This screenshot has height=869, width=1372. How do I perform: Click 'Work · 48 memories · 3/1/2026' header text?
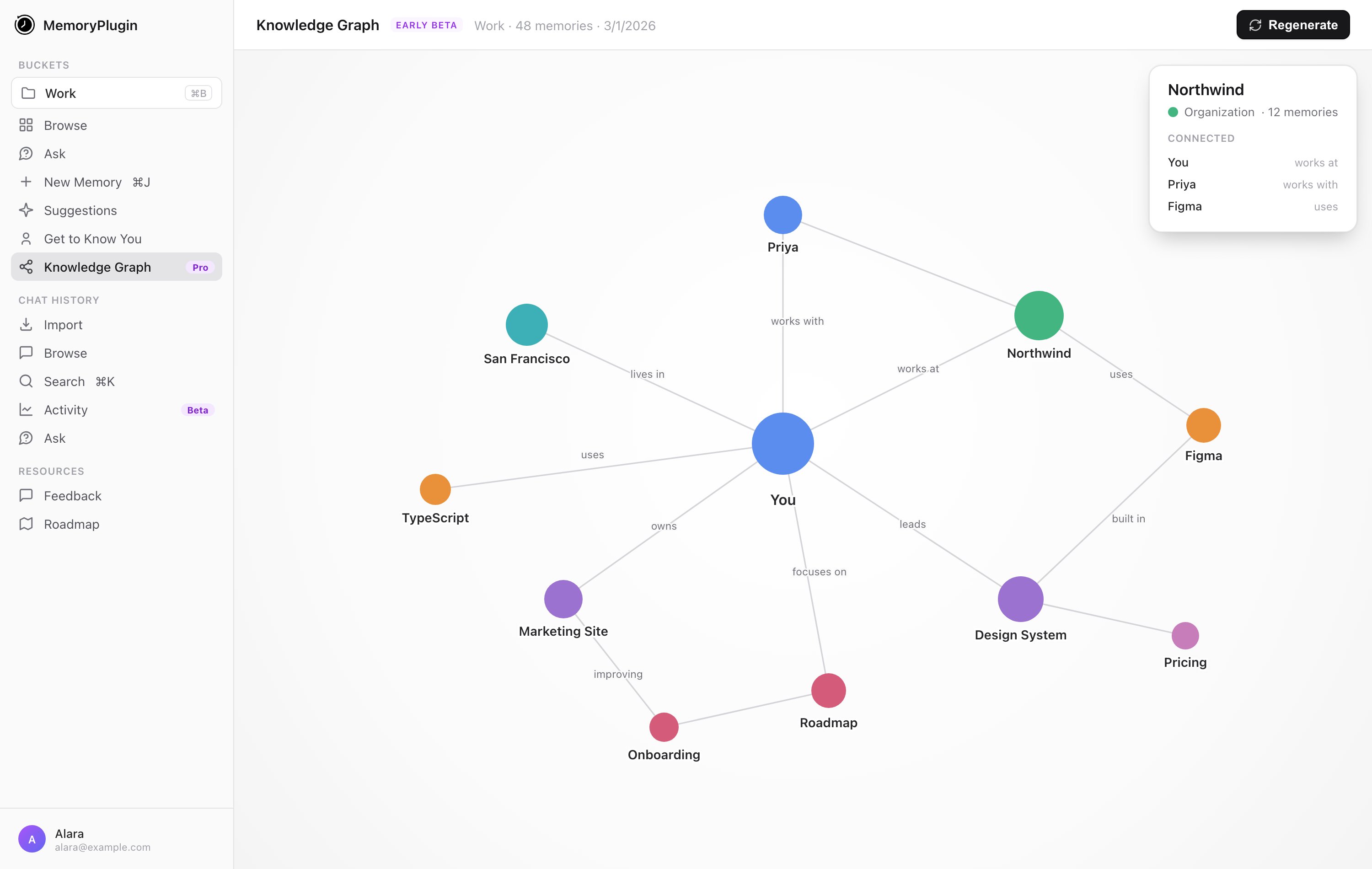click(x=565, y=26)
